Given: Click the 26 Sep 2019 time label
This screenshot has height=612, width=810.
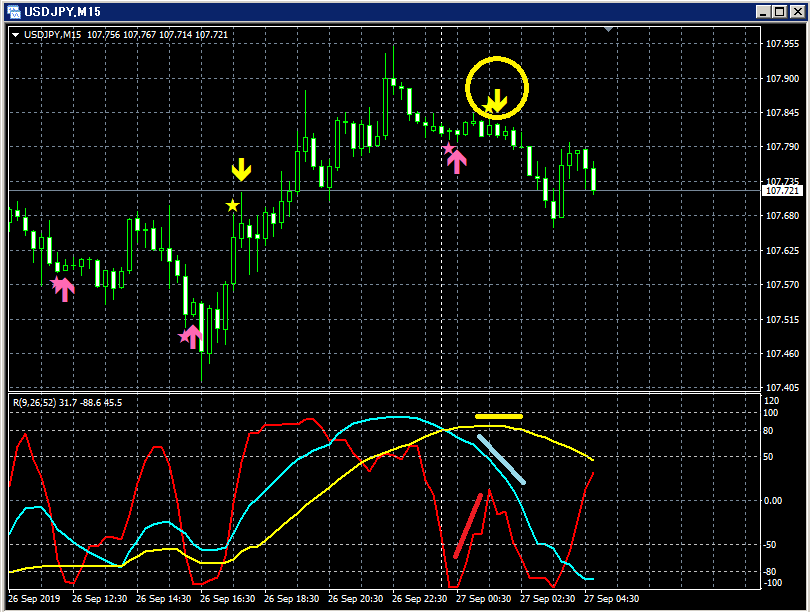Looking at the screenshot, I should click(34, 599).
